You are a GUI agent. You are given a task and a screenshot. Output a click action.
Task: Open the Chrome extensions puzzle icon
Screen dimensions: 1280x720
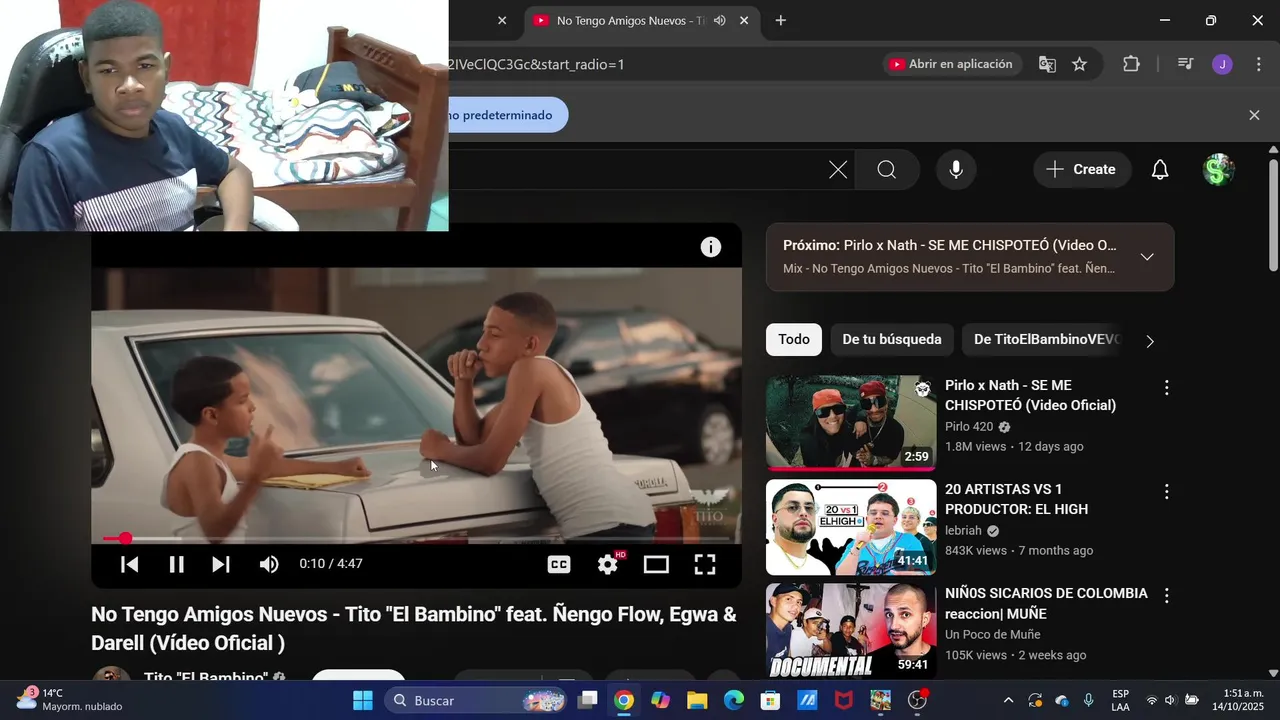click(1131, 64)
